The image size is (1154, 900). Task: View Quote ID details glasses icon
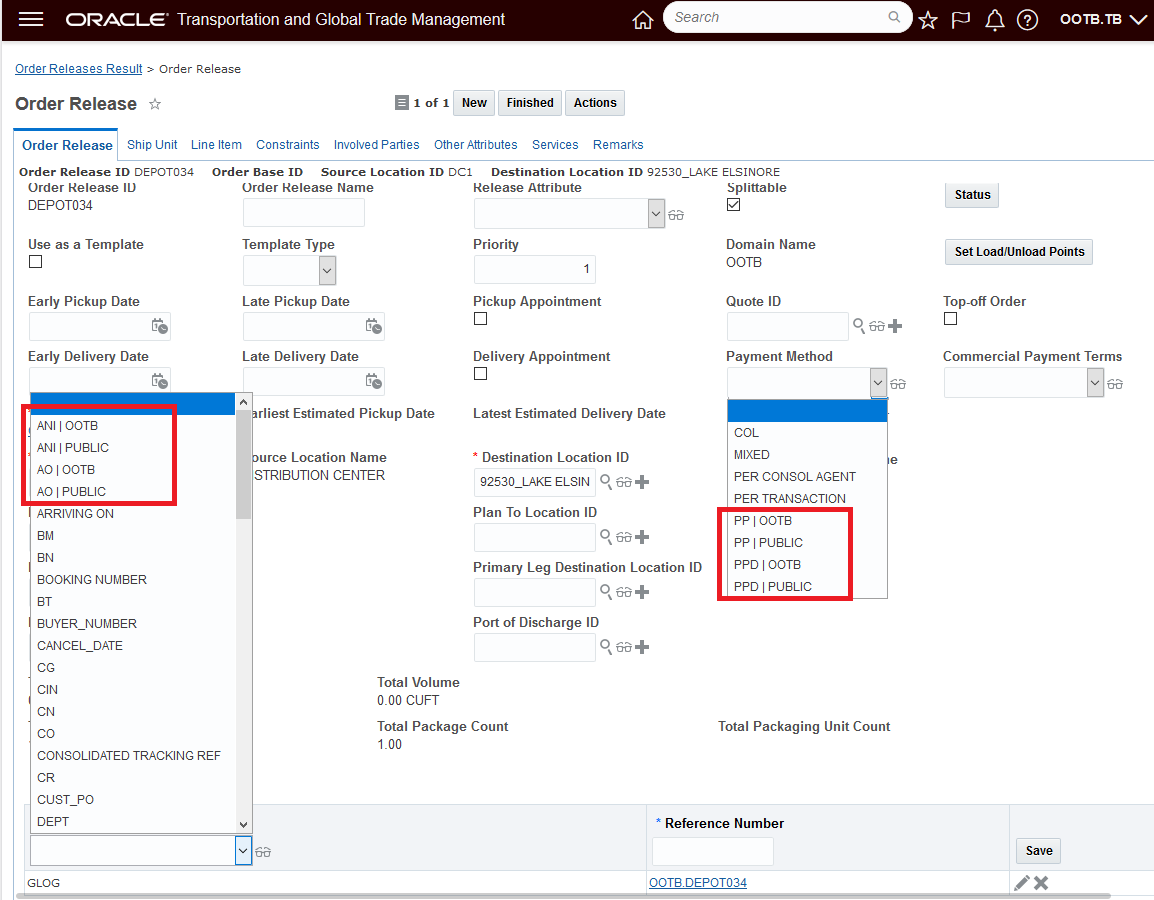pyautogui.click(x=877, y=326)
